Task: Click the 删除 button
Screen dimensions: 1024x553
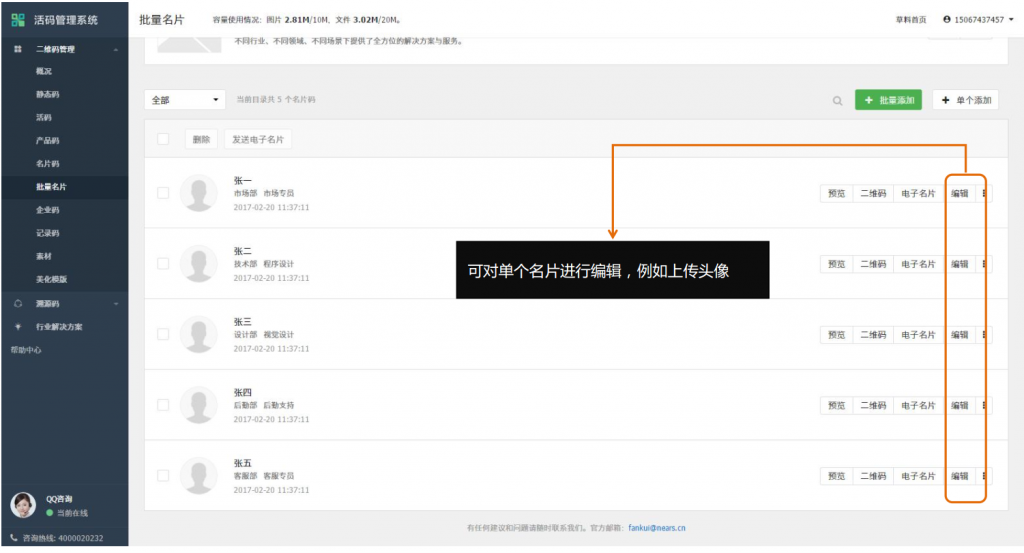Action: (201, 139)
